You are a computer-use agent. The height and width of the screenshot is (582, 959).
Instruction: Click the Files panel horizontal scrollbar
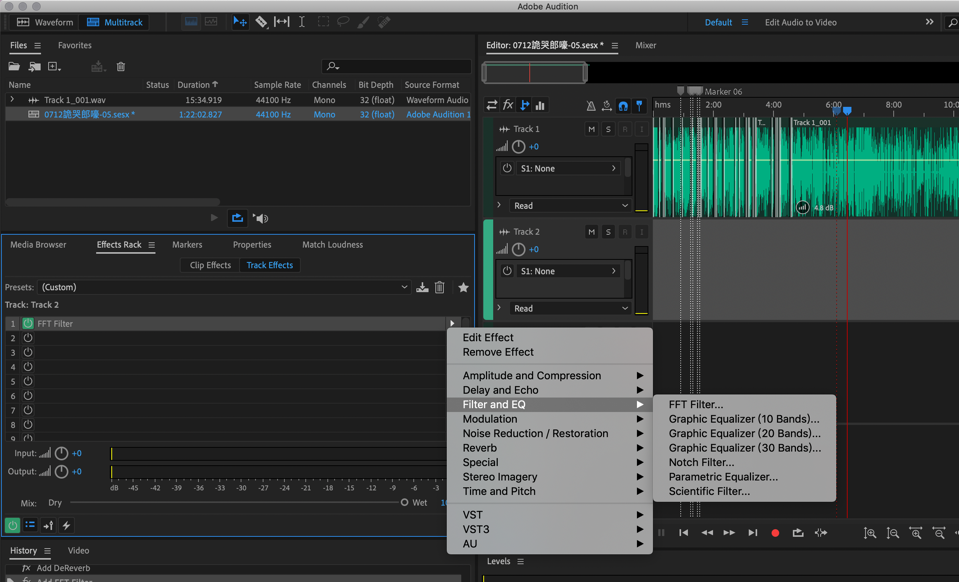coord(113,202)
